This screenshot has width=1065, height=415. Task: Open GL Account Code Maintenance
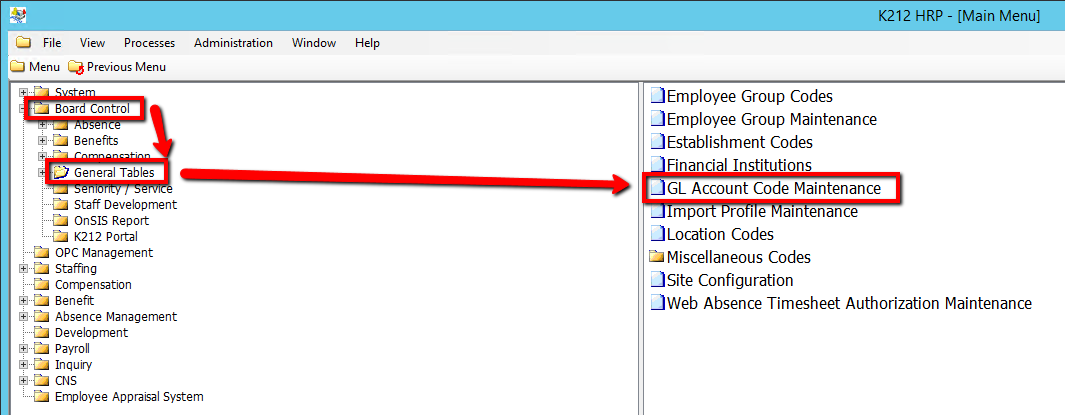coord(773,188)
